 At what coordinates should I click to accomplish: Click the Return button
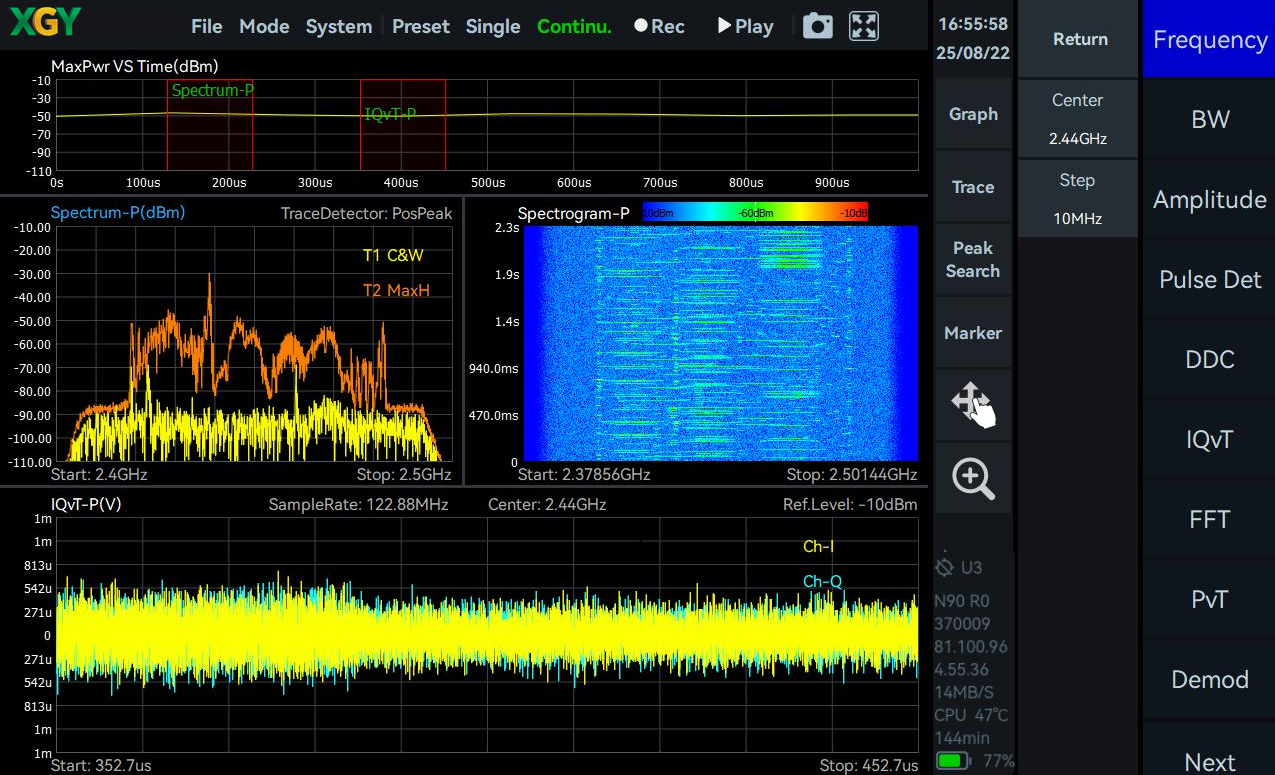[x=1080, y=39]
